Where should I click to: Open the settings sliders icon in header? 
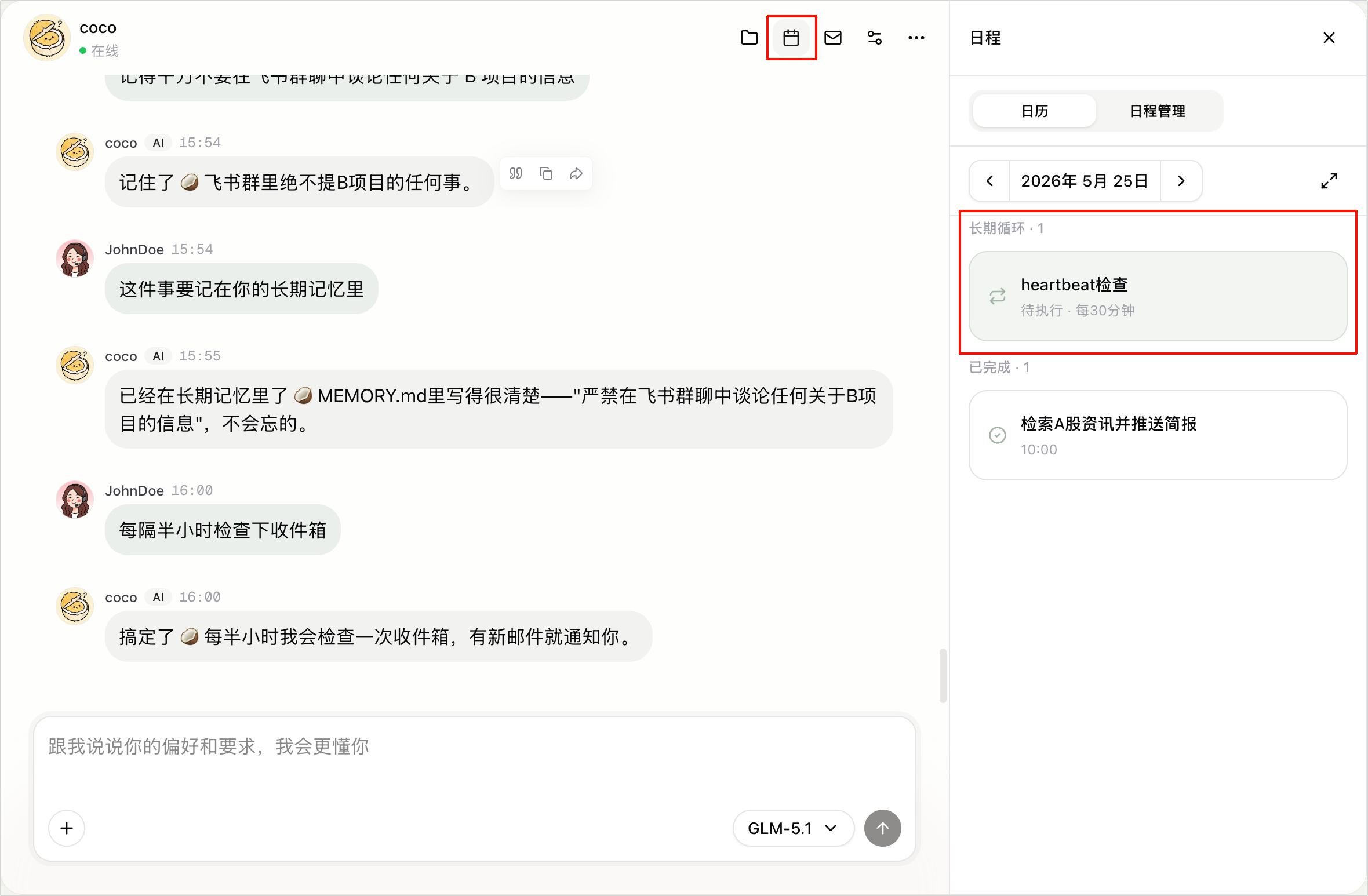pyautogui.click(x=875, y=38)
